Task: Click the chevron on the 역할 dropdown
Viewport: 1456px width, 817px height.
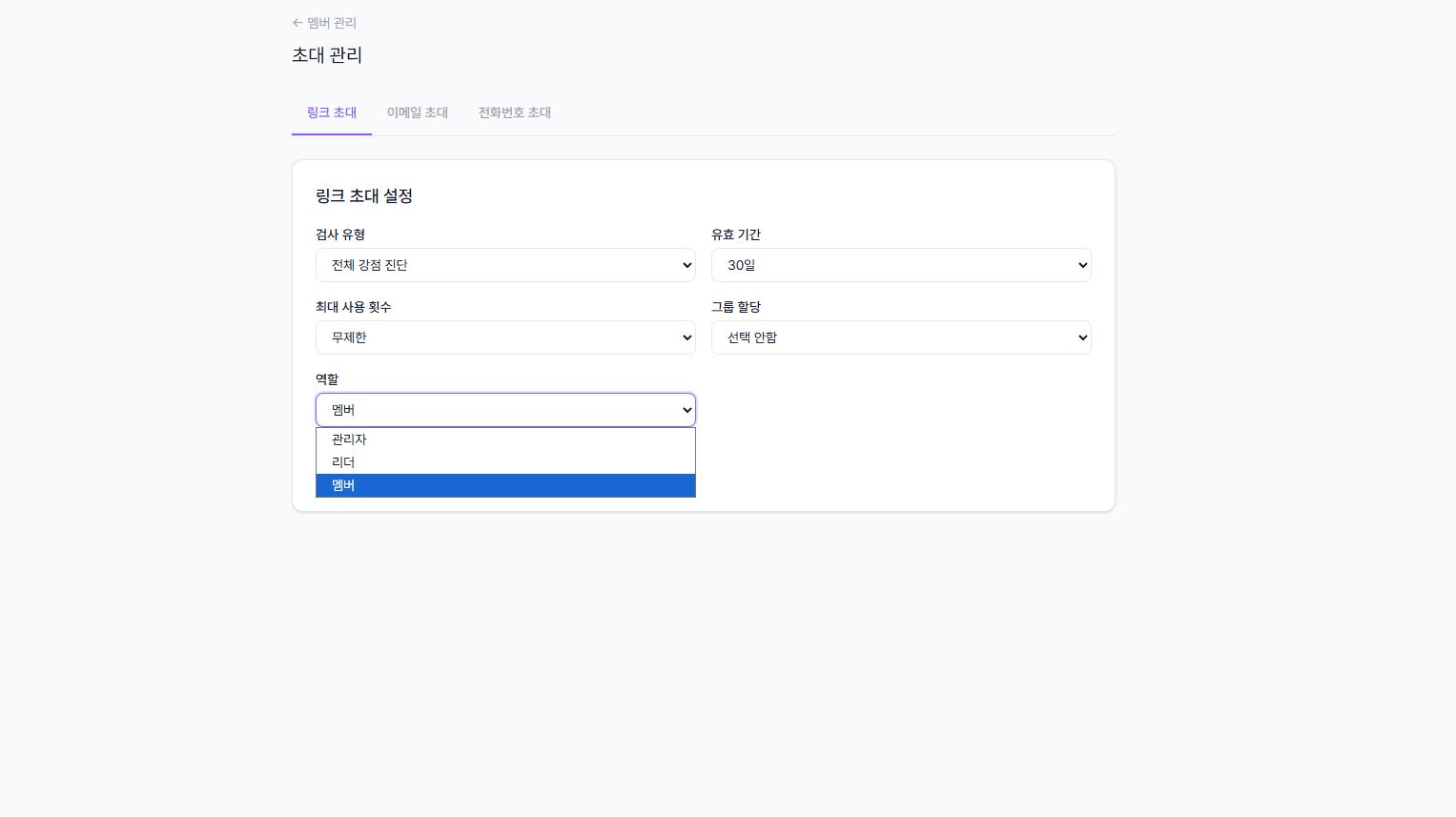Action: tap(687, 409)
